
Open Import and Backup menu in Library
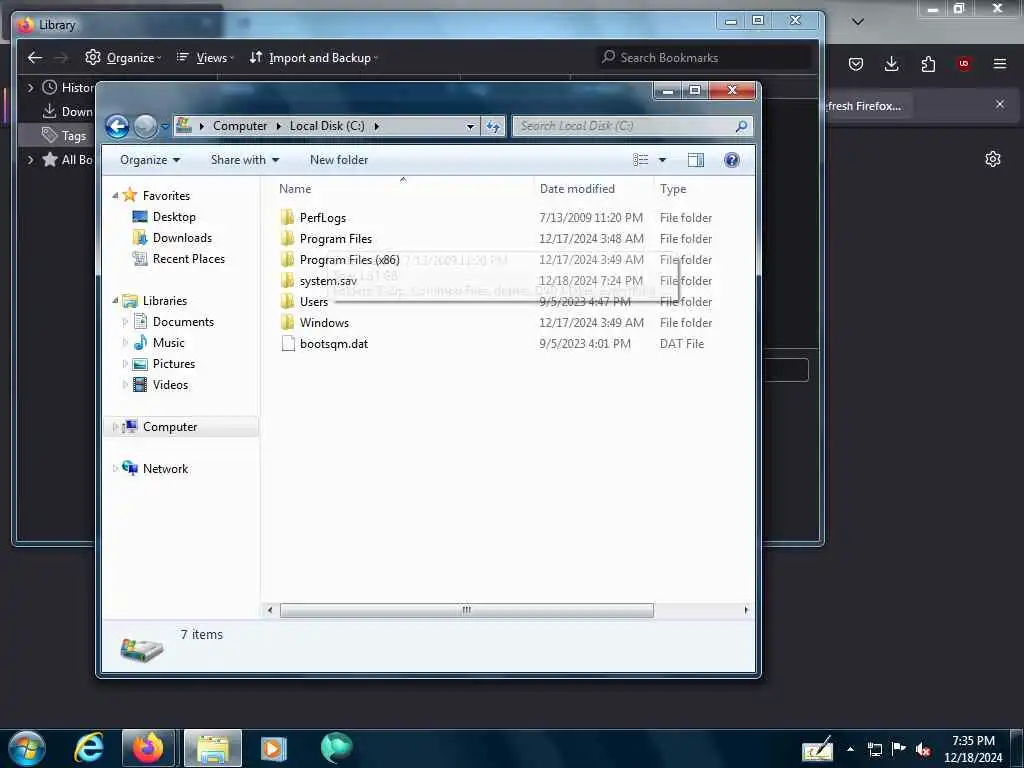313,57
